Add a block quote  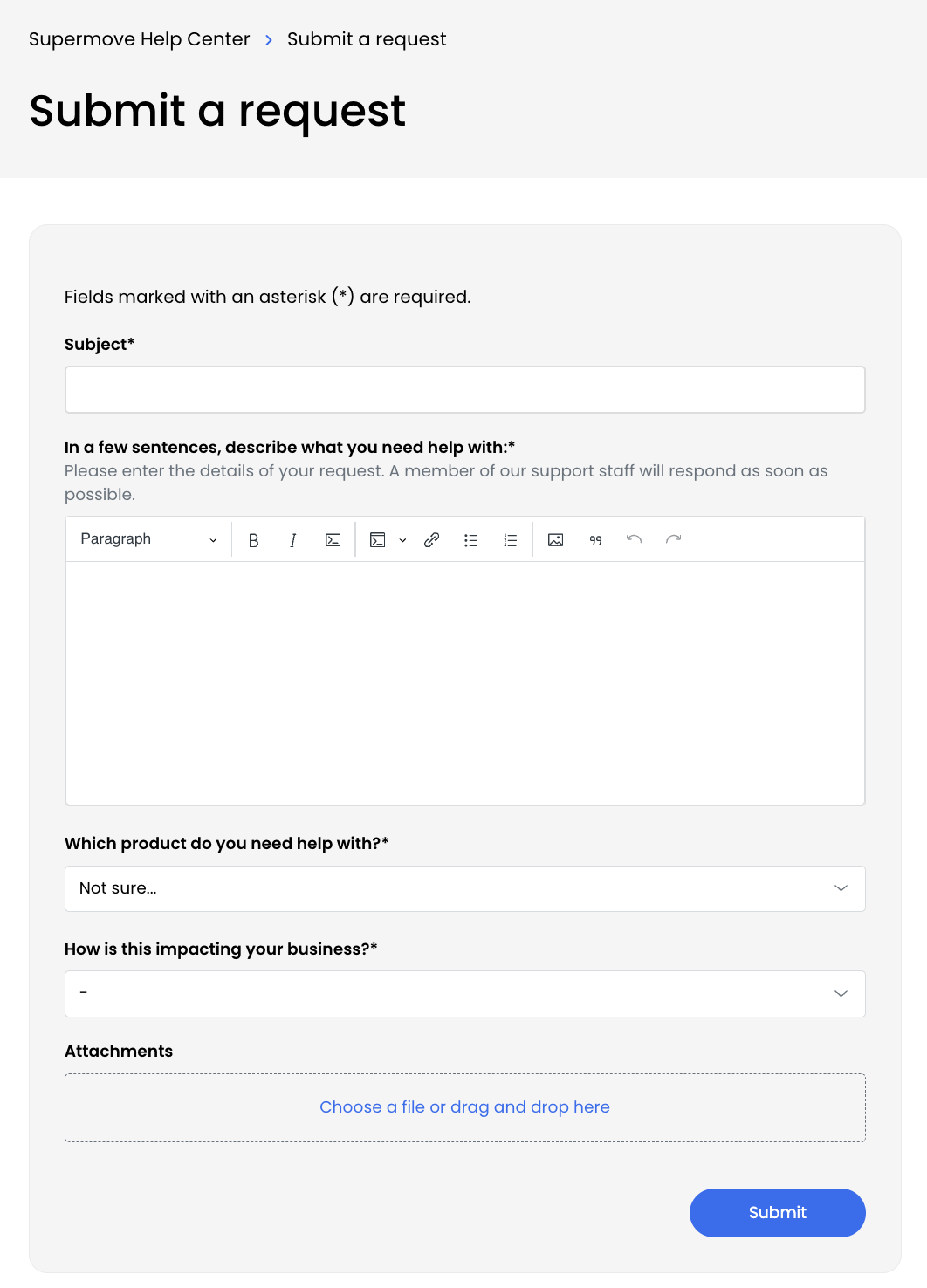coord(595,540)
